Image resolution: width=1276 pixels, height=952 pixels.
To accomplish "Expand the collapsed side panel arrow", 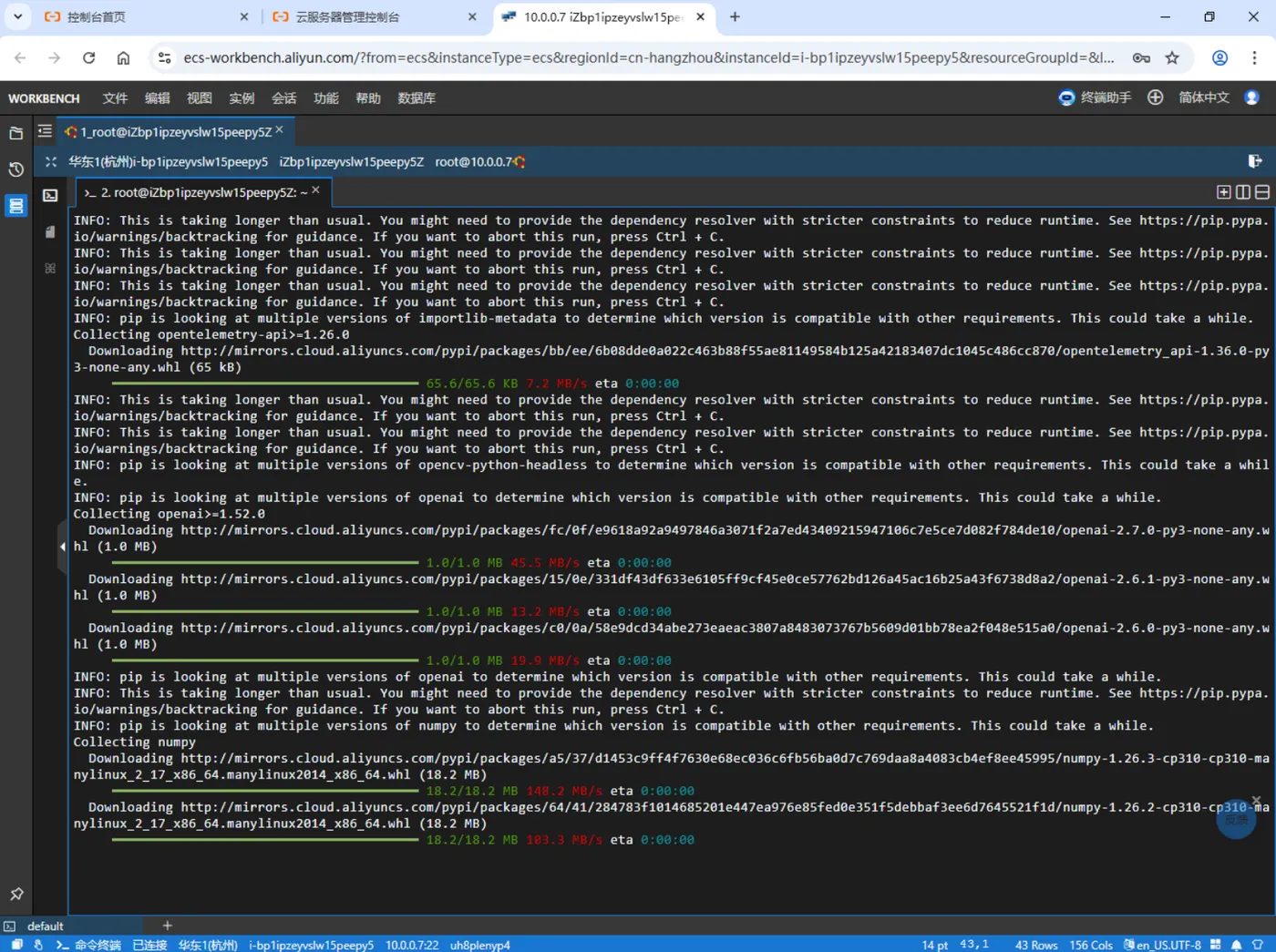I will pyautogui.click(x=62, y=547).
